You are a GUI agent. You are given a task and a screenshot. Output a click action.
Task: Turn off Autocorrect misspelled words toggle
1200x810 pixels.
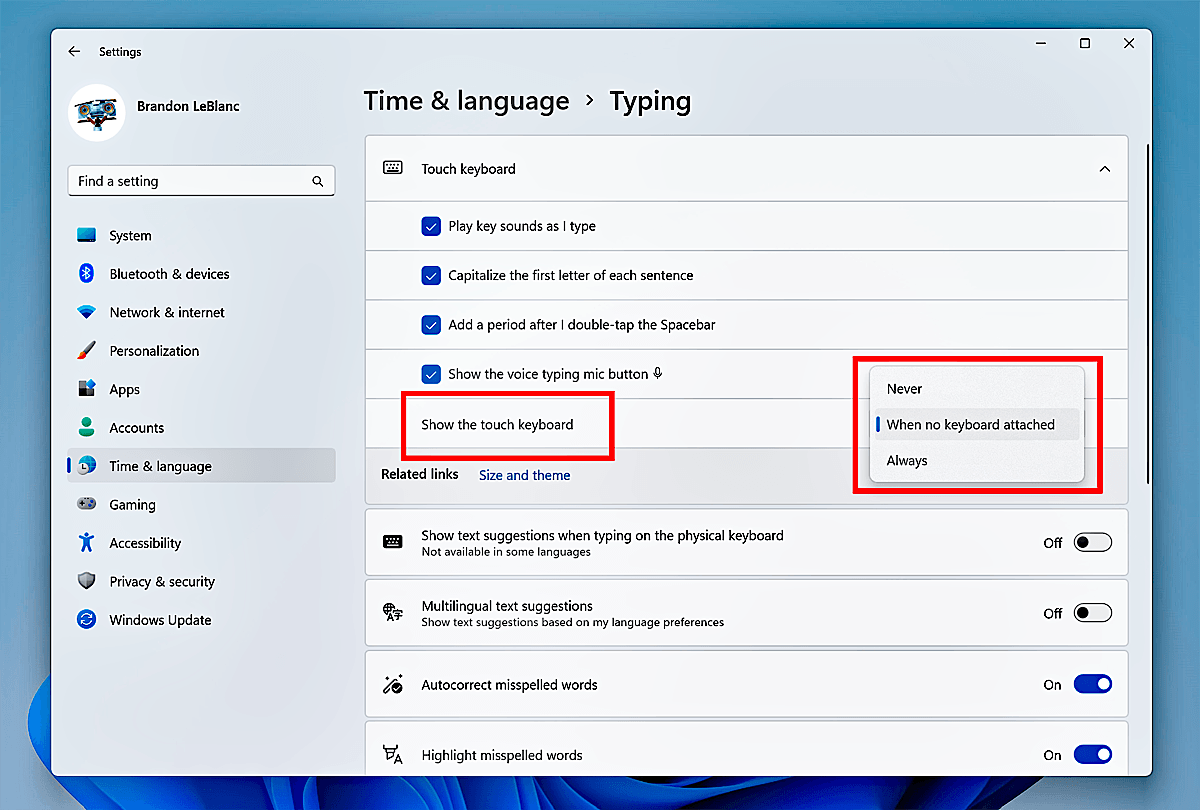(1093, 685)
